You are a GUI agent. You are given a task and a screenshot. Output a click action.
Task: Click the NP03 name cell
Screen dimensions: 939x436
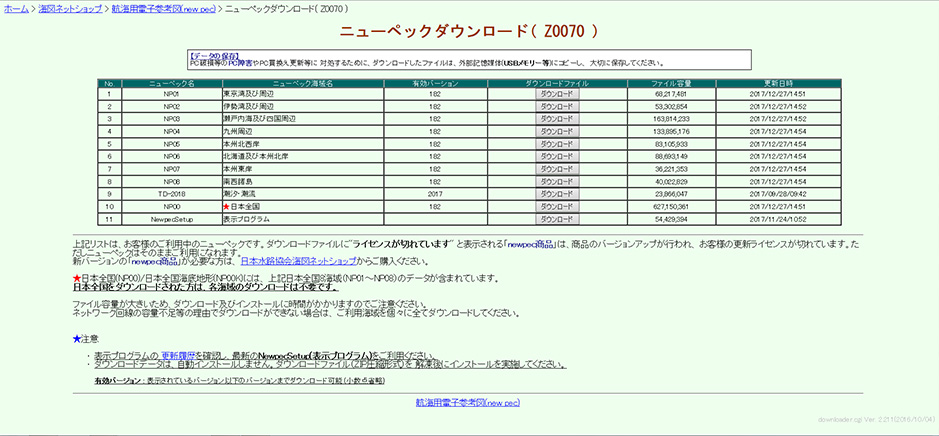171,119
